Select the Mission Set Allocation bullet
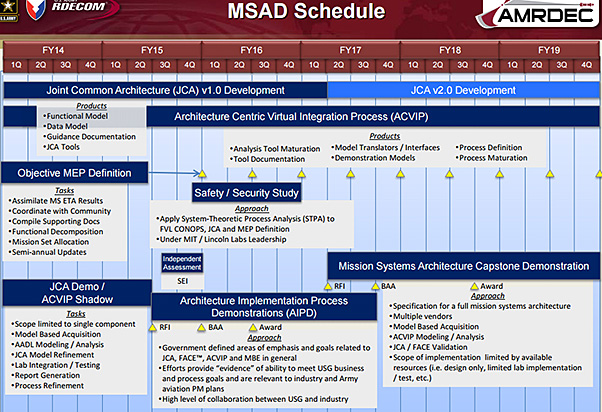The image size is (602, 412). [49, 242]
